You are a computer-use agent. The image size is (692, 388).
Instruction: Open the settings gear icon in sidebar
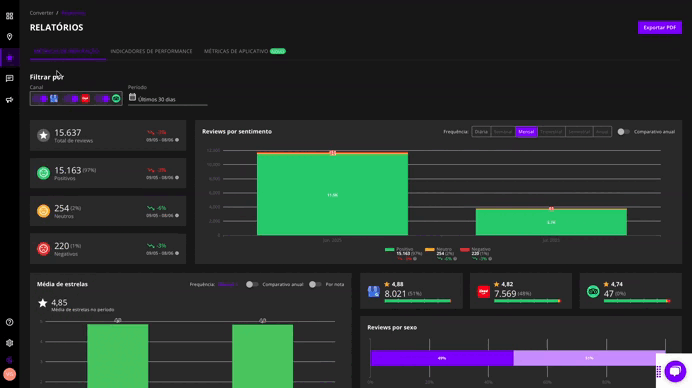[x=9, y=343]
